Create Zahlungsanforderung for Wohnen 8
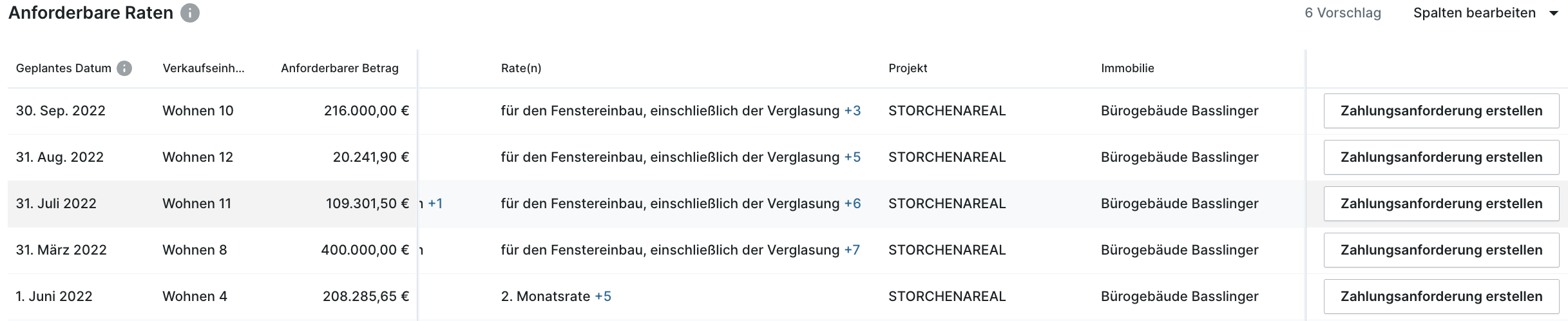Image resolution: width=1568 pixels, height=321 pixels. coord(1441,250)
